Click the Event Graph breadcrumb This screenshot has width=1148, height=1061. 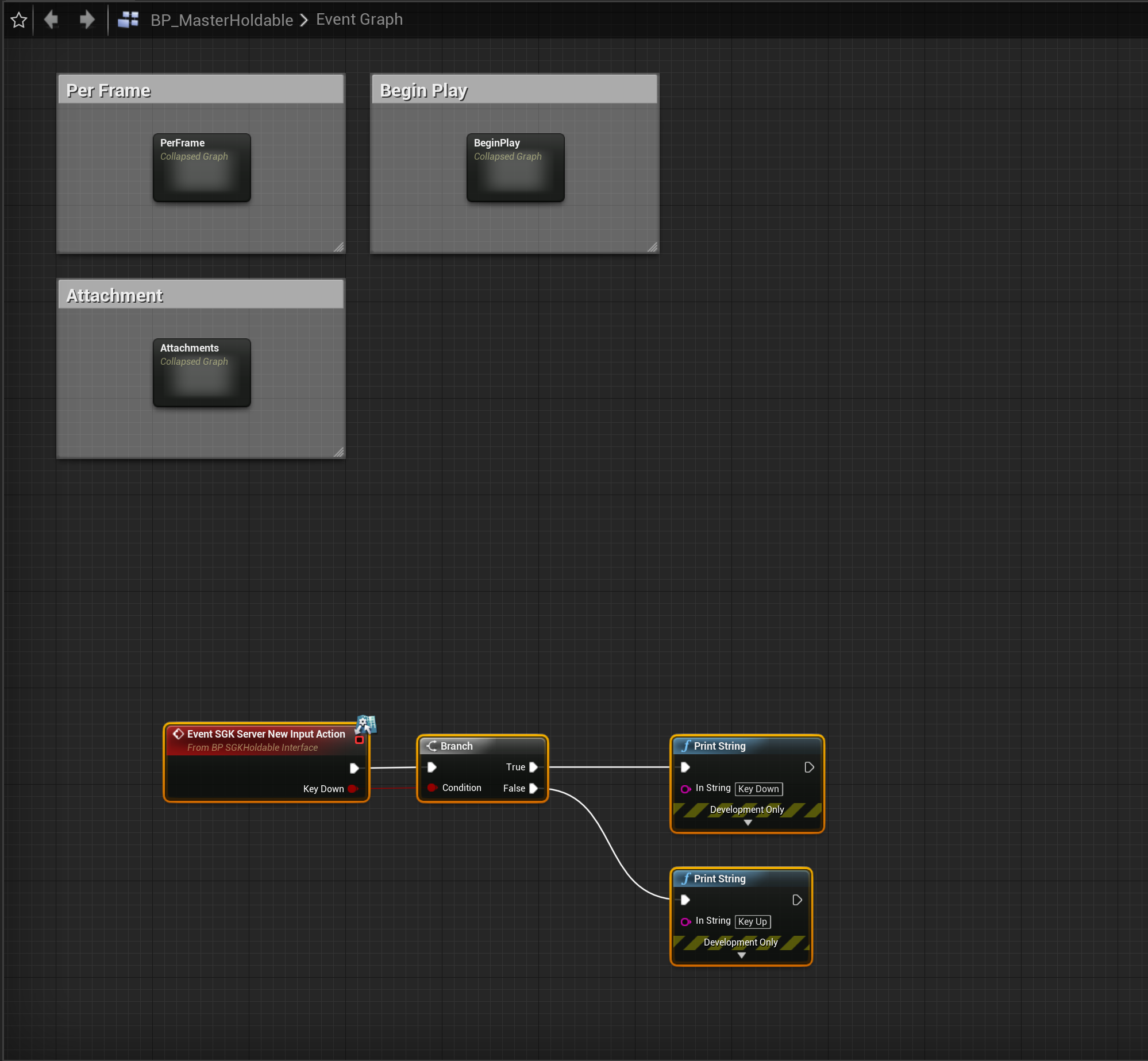[359, 20]
